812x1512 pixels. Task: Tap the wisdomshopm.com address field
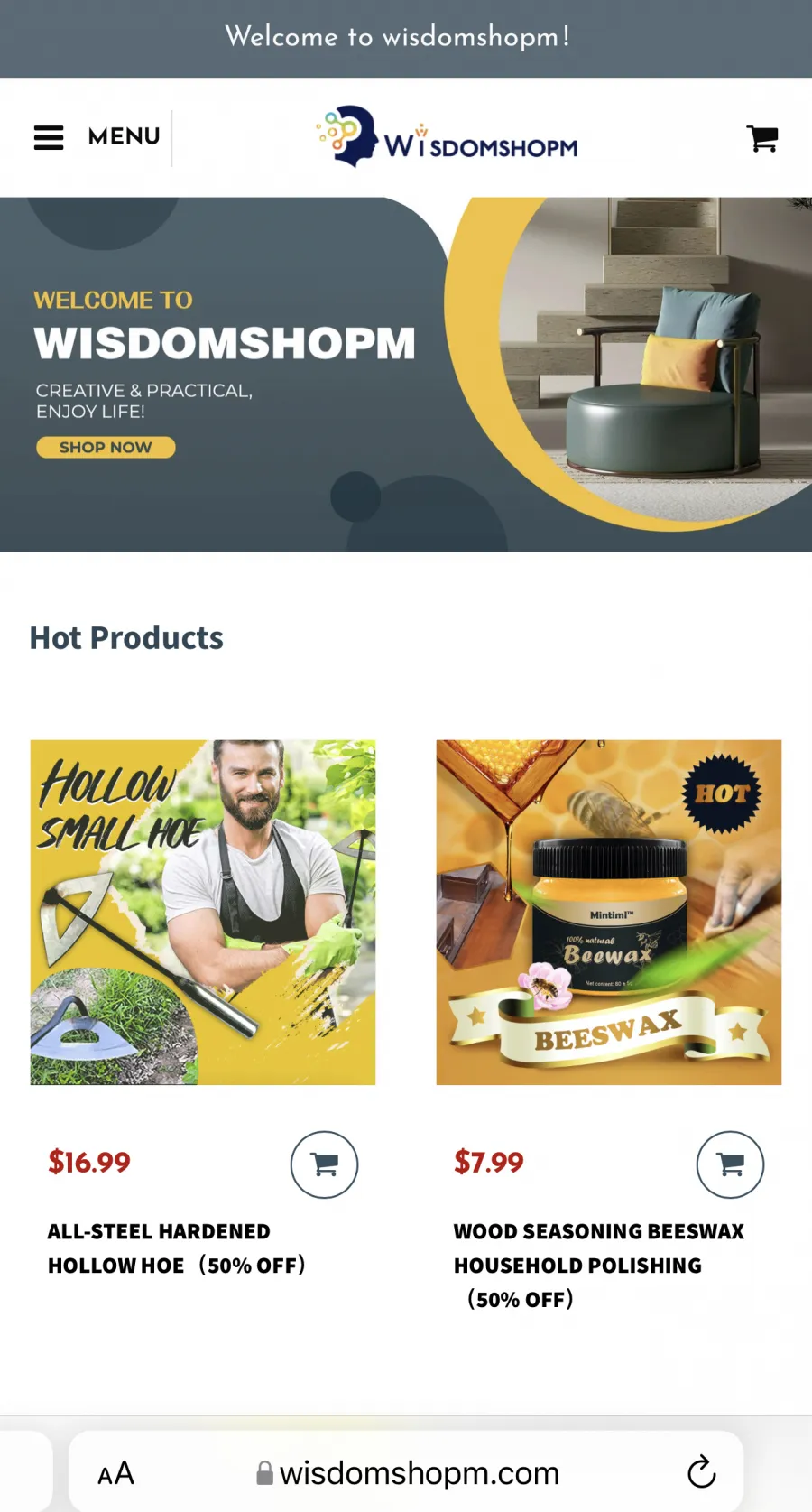(x=406, y=1471)
